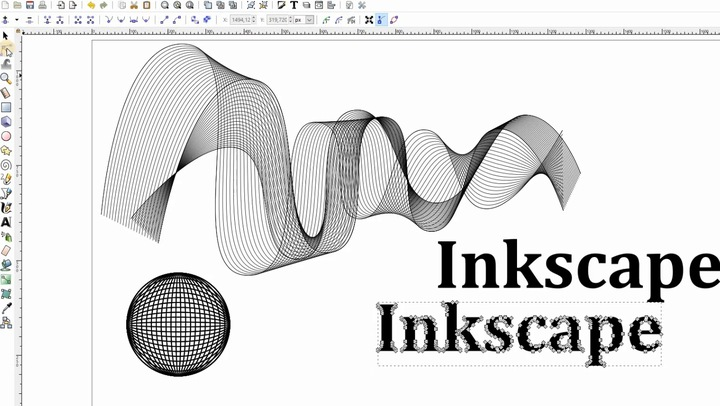Make selected segments straight lines
This screenshot has height=406, width=720.
164,20
